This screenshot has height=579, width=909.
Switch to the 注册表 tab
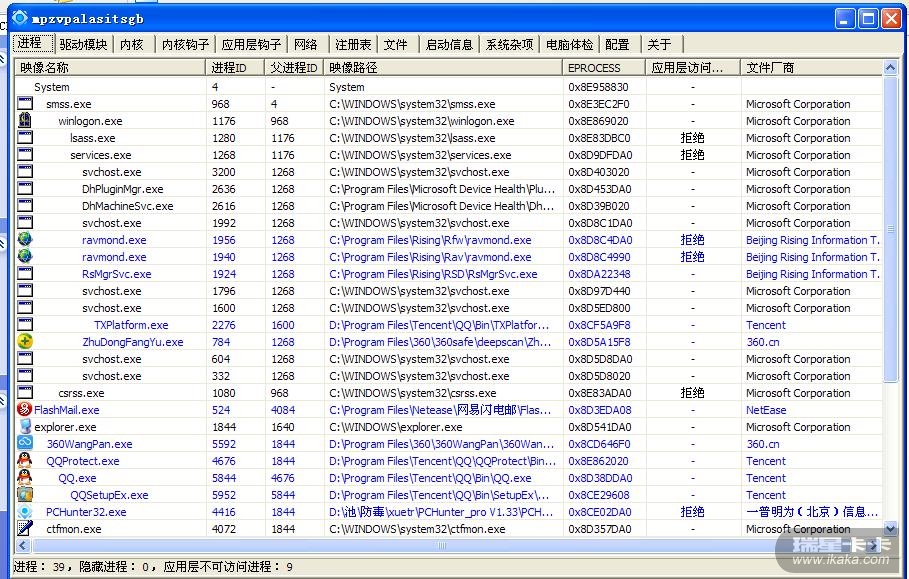[353, 44]
